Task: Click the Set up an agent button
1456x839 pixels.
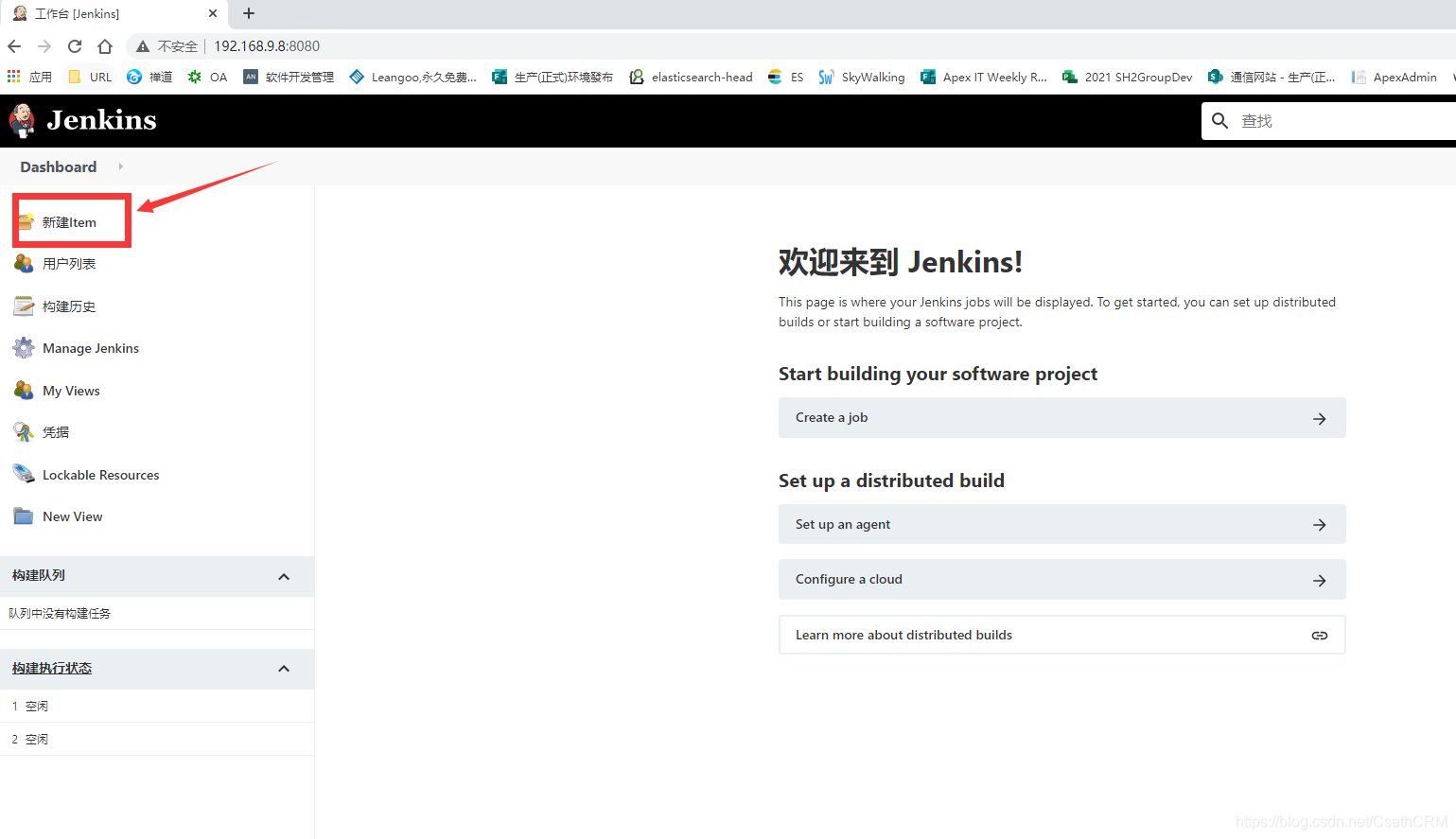Action: pos(1061,524)
